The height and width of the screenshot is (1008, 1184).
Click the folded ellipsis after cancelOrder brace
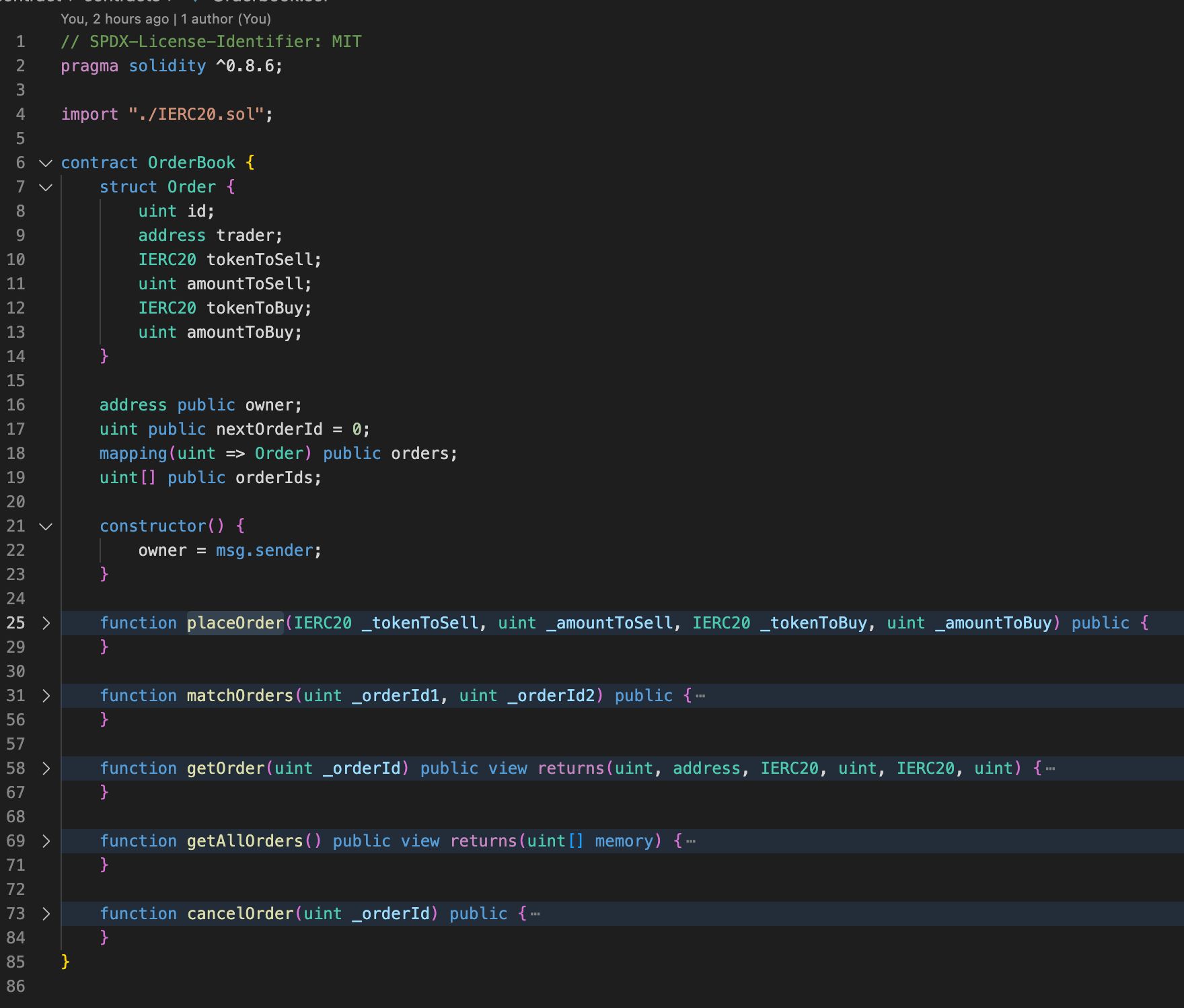(535, 914)
